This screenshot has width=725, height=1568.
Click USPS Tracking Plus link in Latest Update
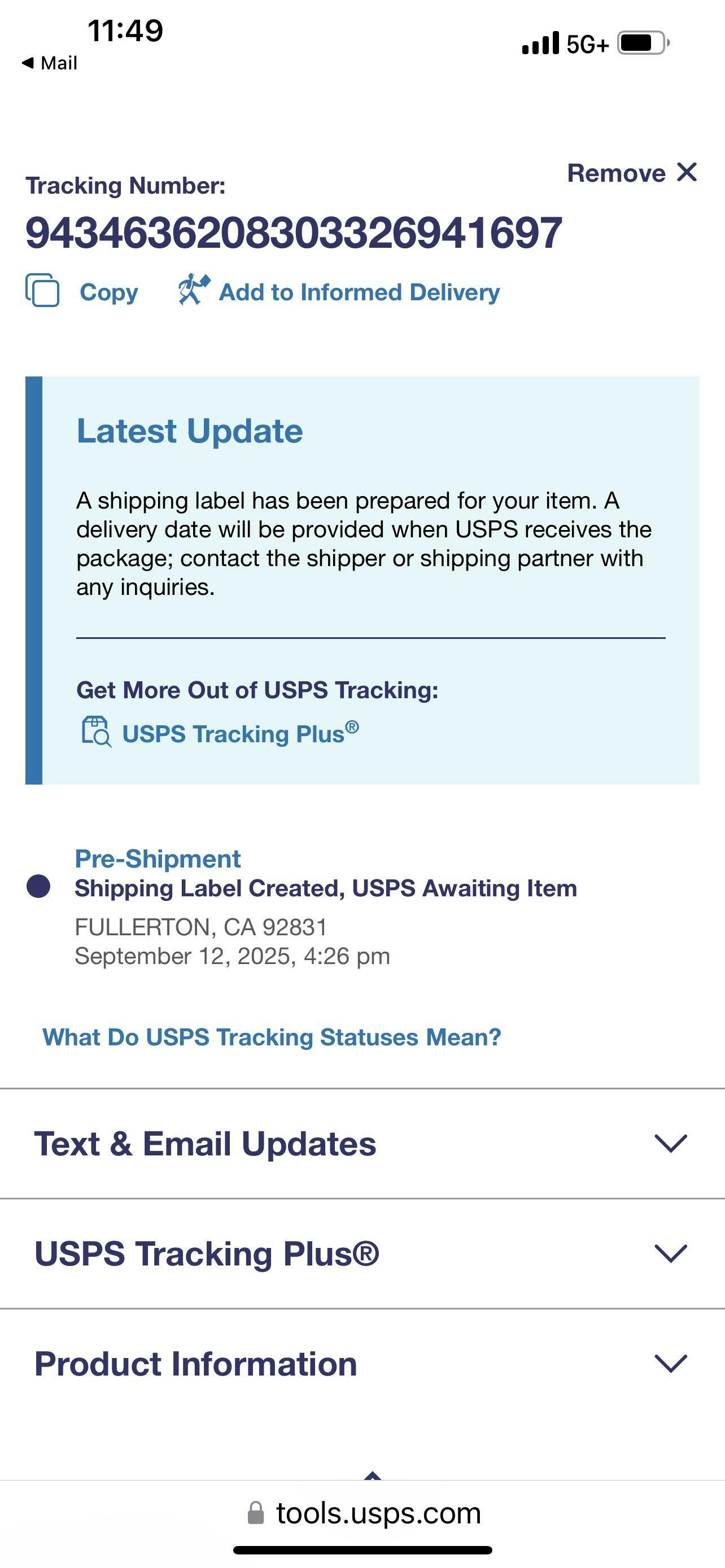click(x=241, y=733)
